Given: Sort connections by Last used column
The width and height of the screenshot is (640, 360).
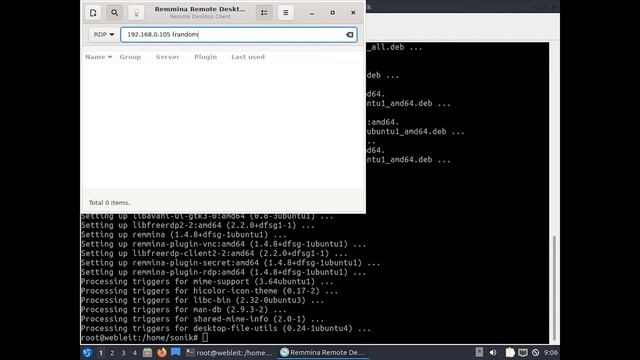Looking at the screenshot, I should (x=248, y=57).
